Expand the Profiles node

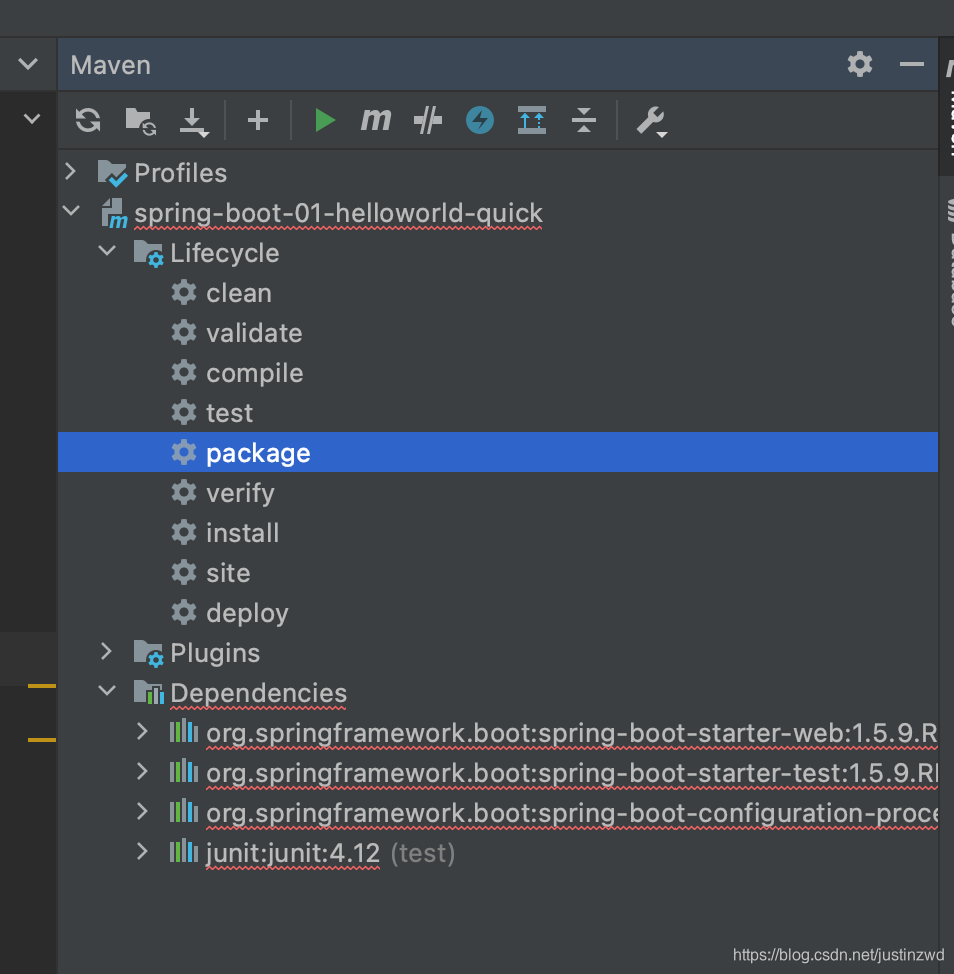[x=71, y=171]
